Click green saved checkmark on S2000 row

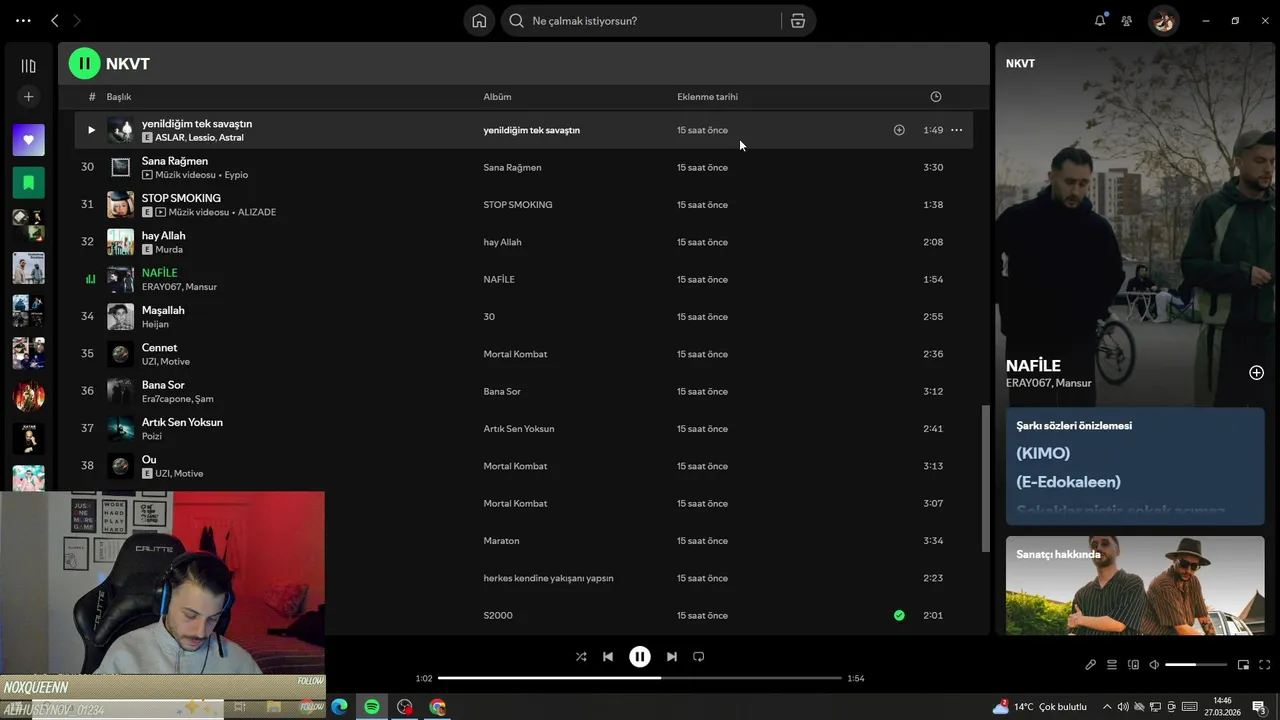click(x=899, y=615)
